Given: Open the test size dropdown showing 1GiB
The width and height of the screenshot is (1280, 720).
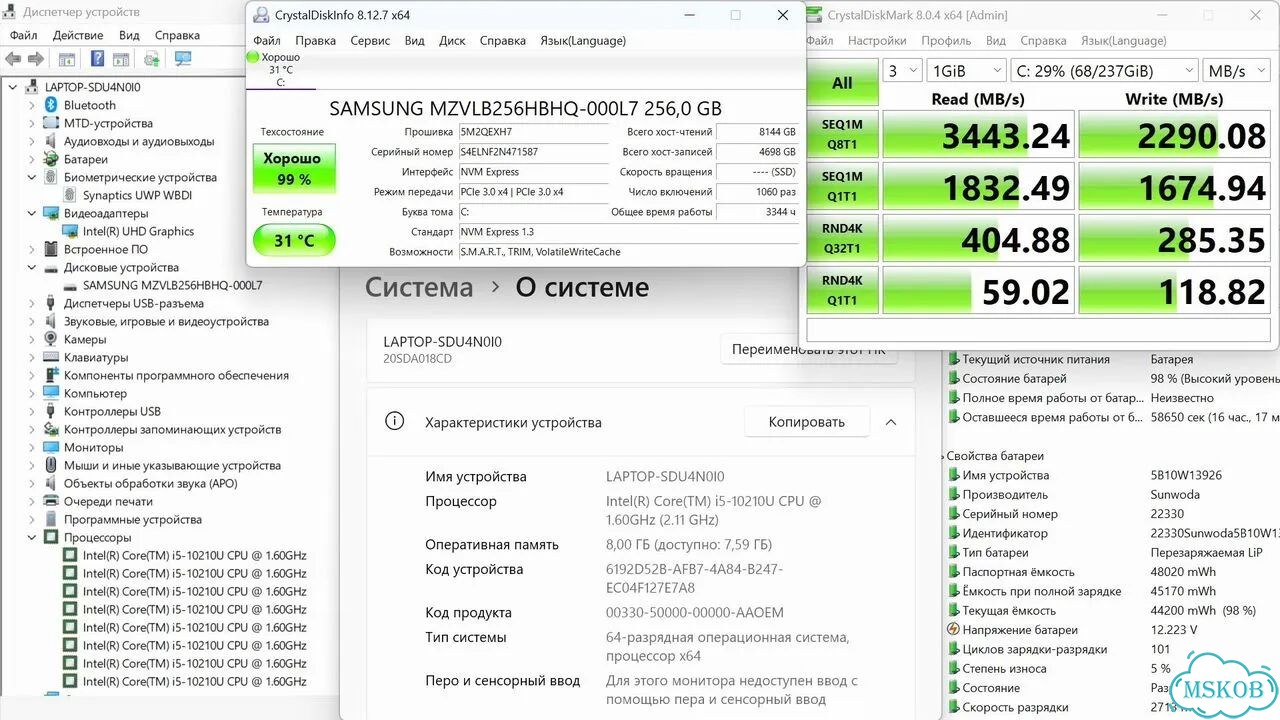Looking at the screenshot, I should [966, 71].
